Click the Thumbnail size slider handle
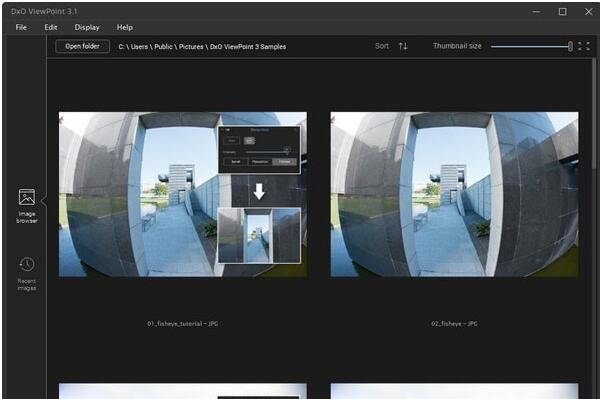The width and height of the screenshot is (600, 399). (x=570, y=46)
